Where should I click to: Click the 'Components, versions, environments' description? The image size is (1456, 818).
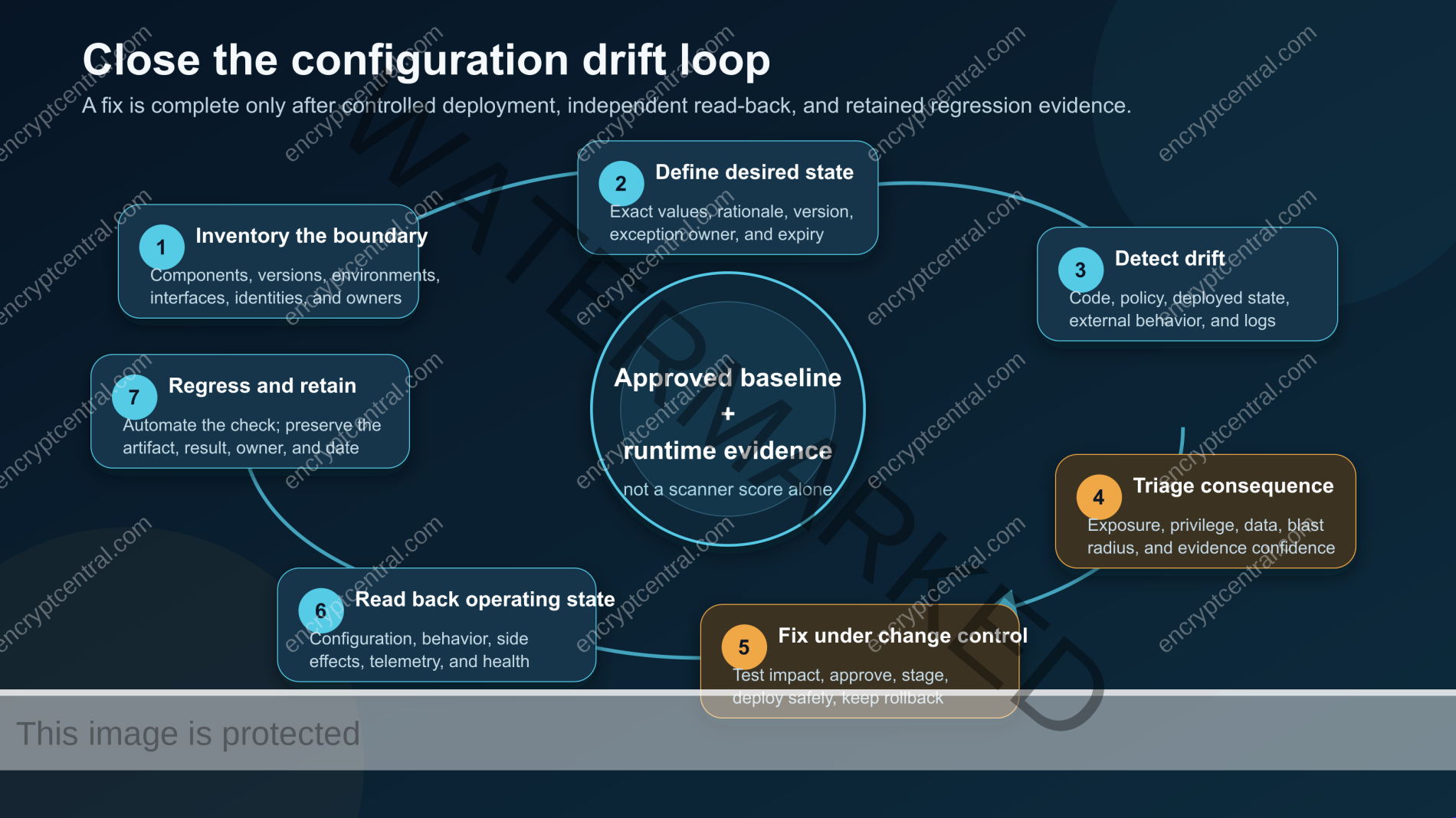tap(295, 287)
